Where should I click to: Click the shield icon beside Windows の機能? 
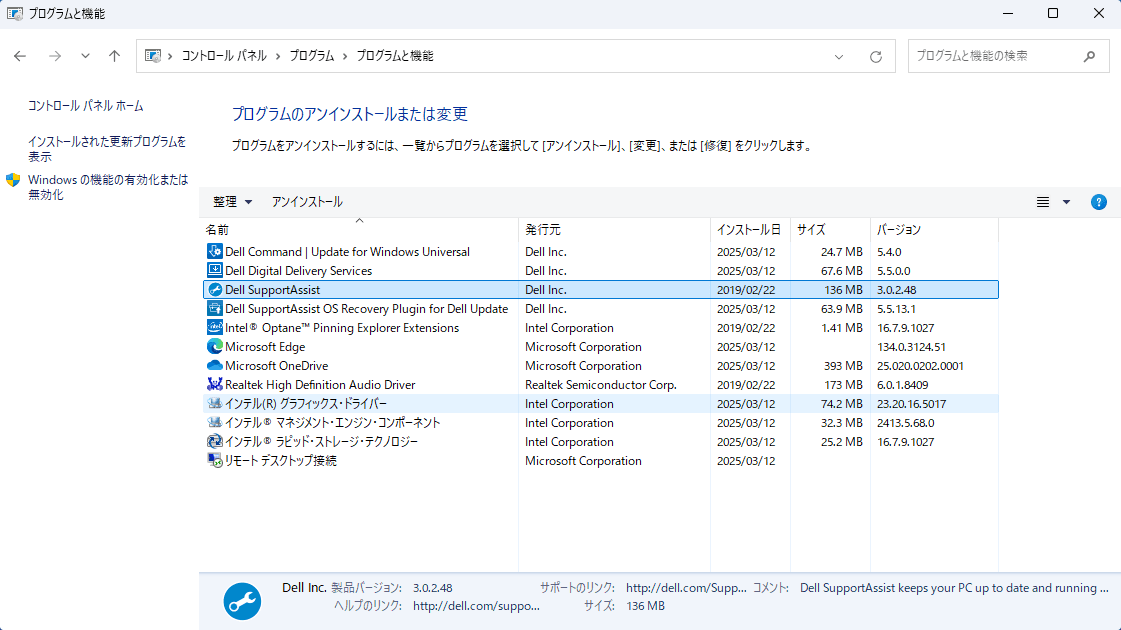[x=13, y=179]
